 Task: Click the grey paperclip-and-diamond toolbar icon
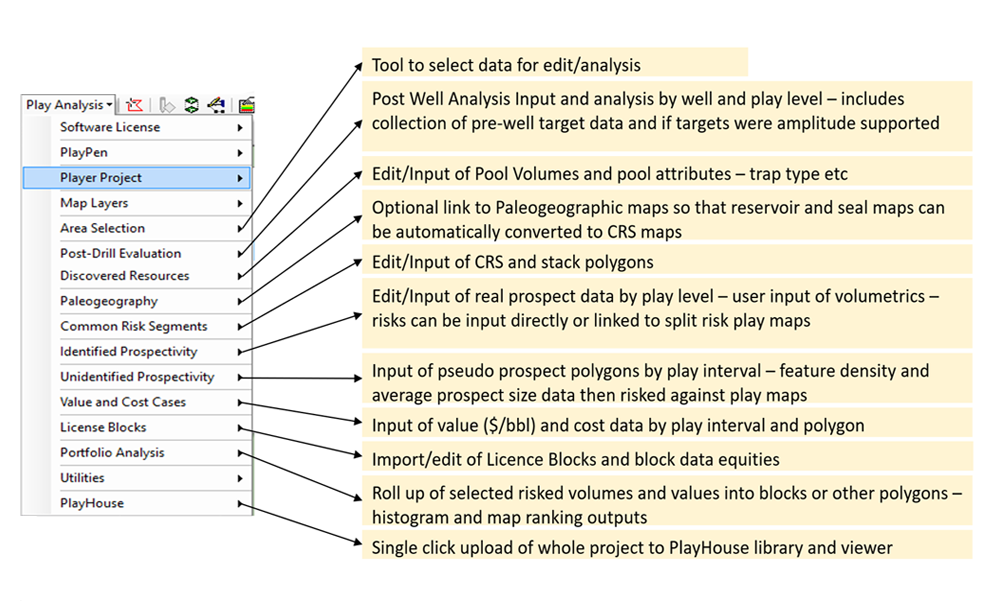pos(166,104)
